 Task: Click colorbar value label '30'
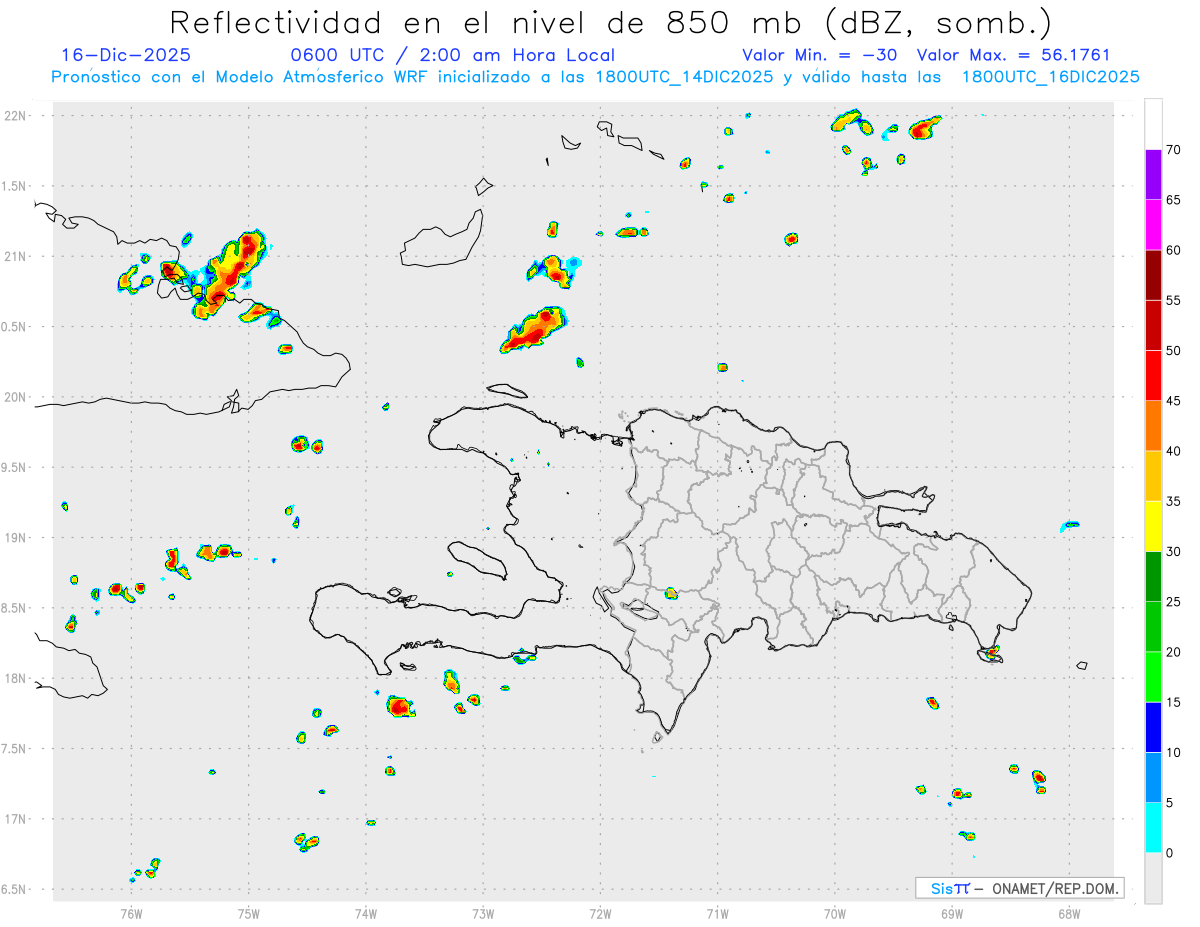1174,552
